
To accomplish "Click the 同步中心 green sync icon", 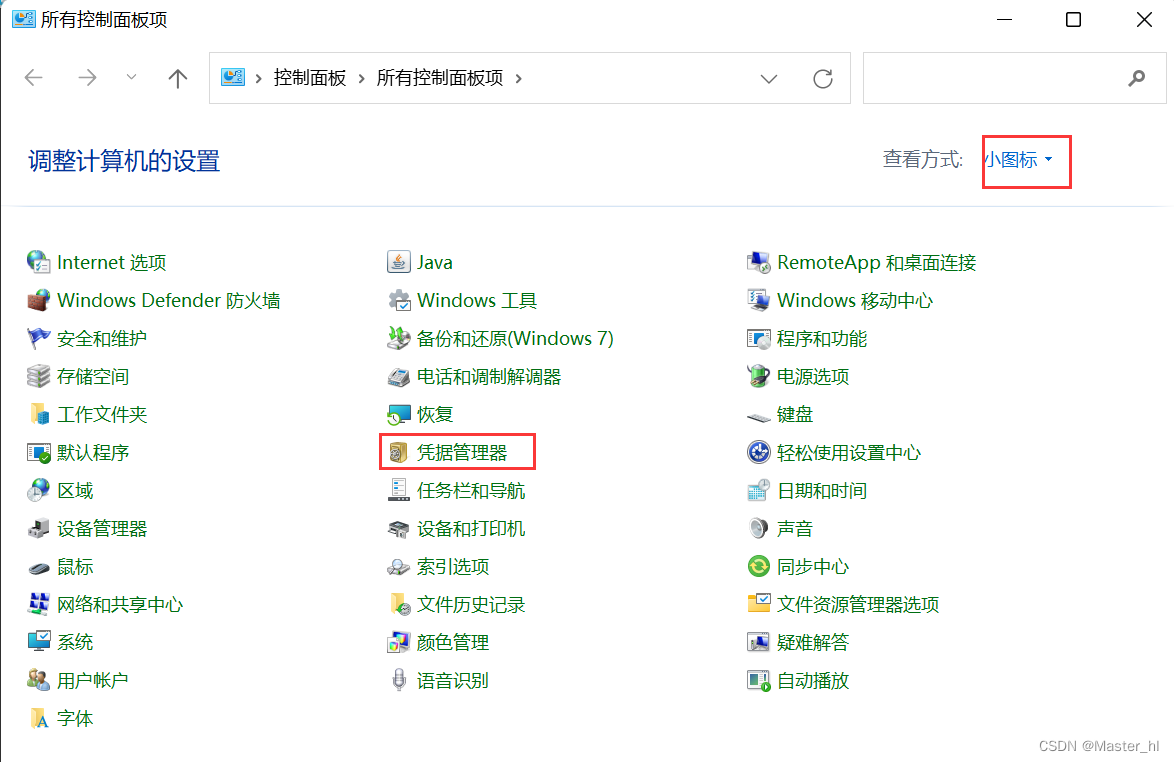I will pyautogui.click(x=758, y=567).
